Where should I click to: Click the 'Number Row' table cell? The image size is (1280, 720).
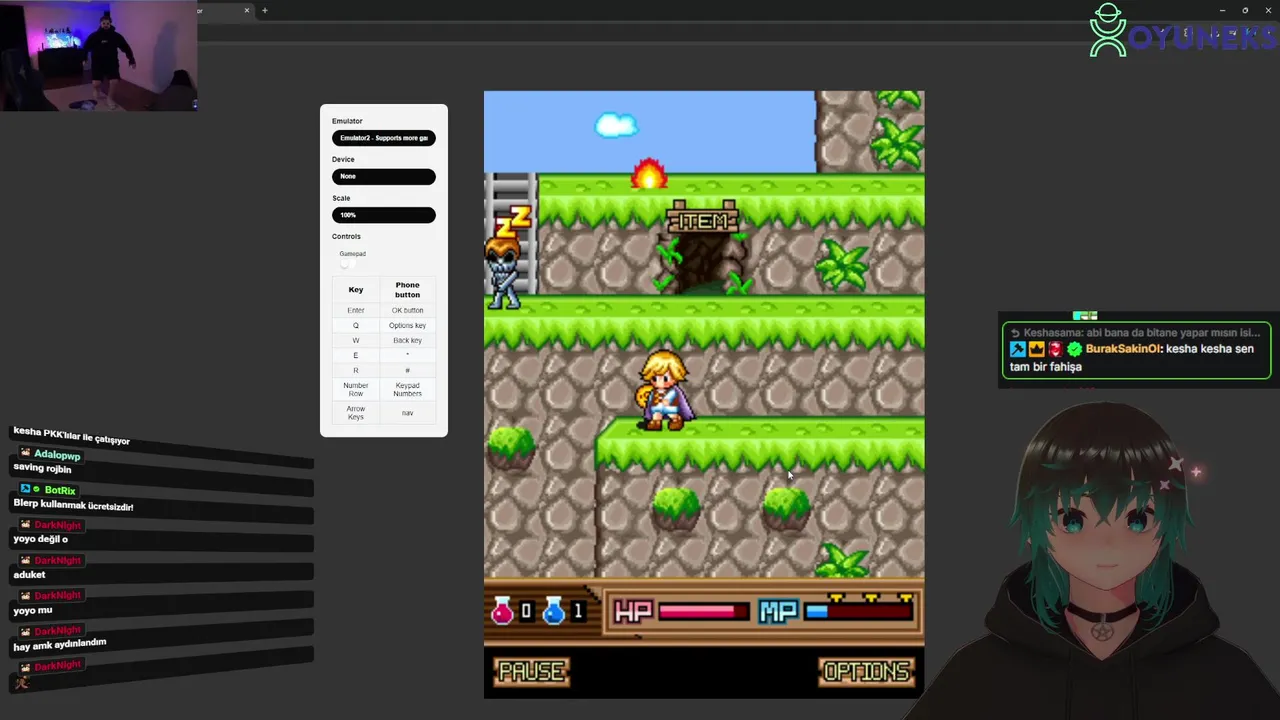[356, 389]
